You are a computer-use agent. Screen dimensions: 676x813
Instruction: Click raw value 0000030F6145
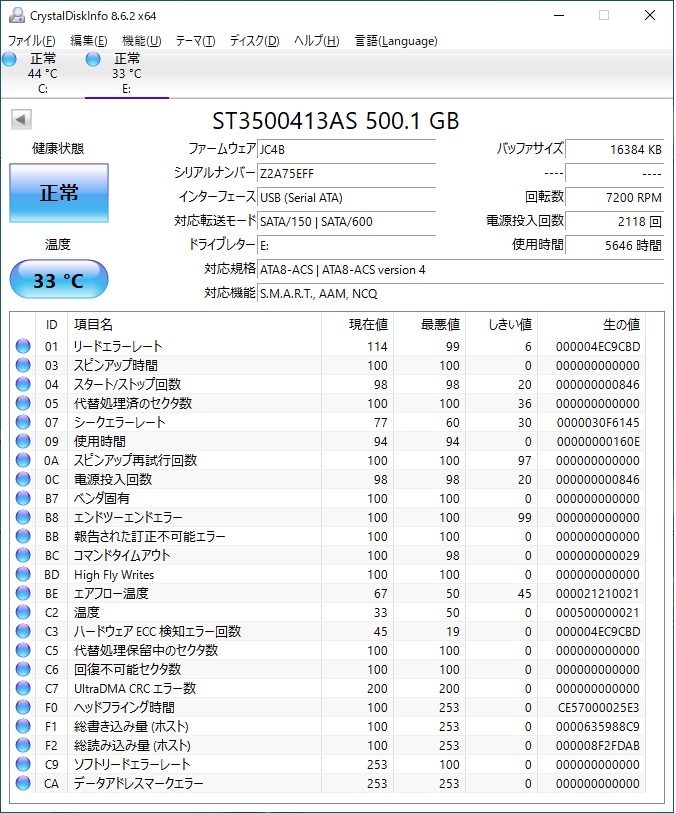pos(598,423)
